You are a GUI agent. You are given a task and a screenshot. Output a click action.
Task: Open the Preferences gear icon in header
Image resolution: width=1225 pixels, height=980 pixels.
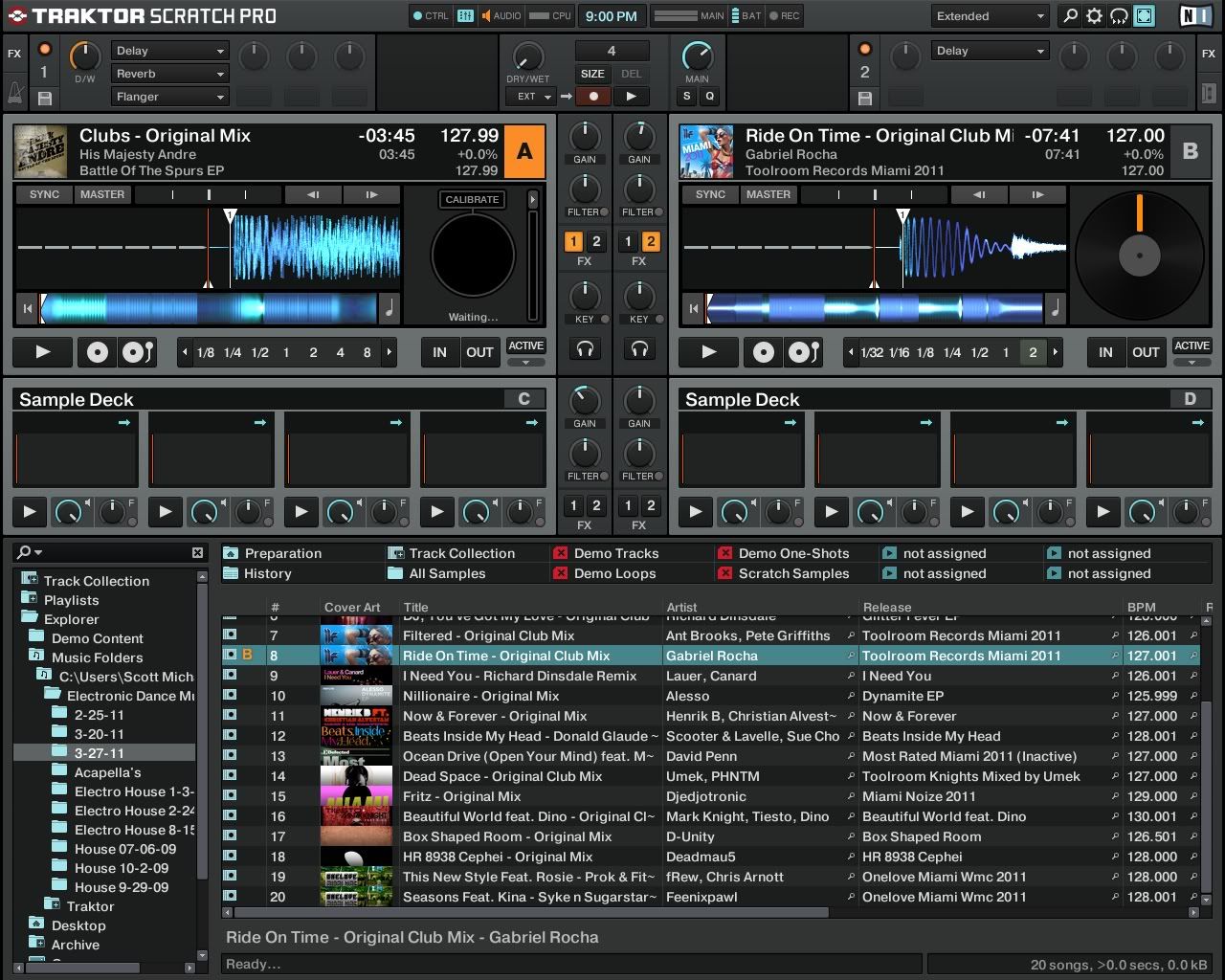click(x=1094, y=16)
